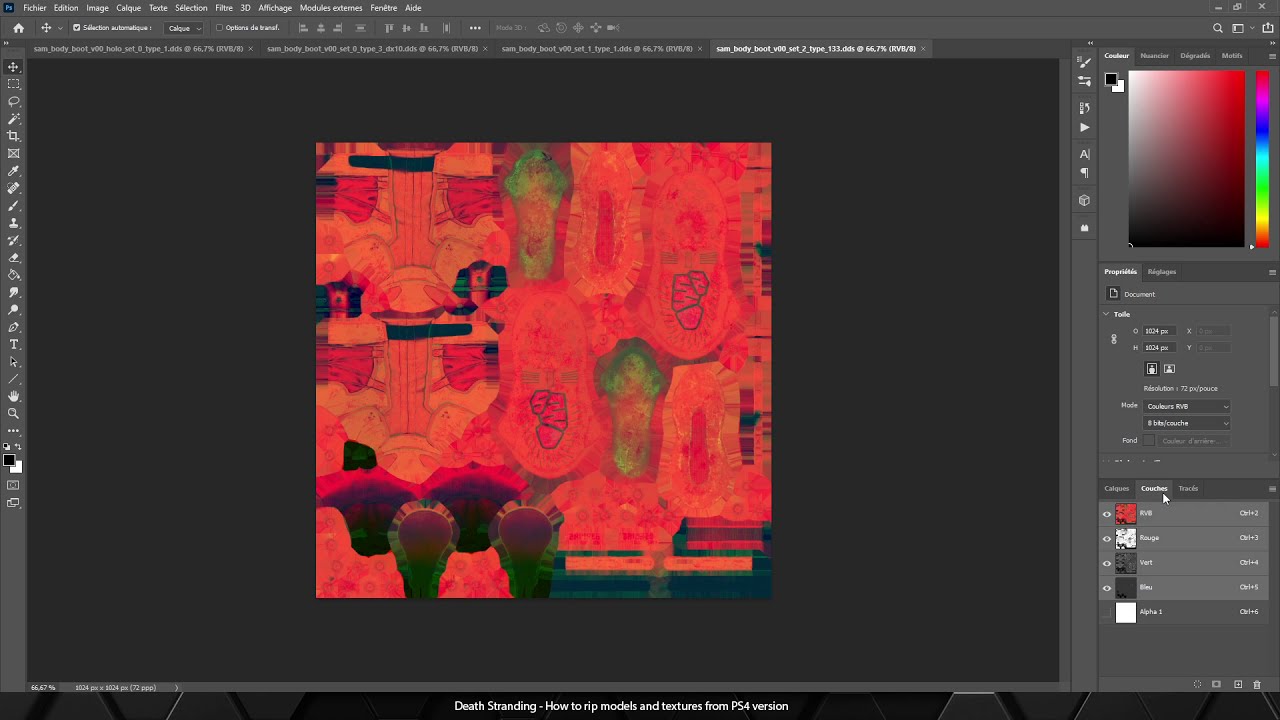Open the 3D panel cube icon
The height and width of the screenshot is (720, 1280).
[x=1084, y=200]
